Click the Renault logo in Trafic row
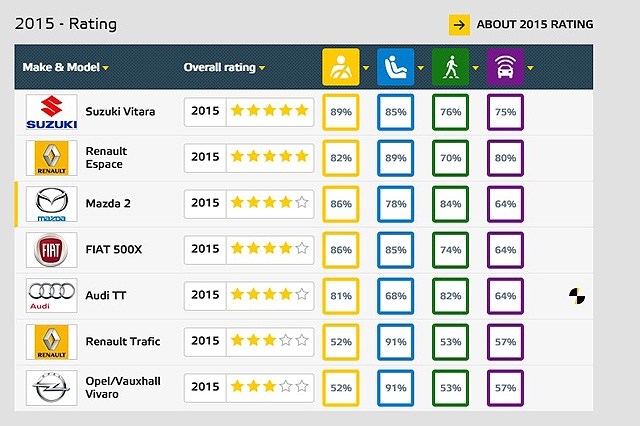 51,342
